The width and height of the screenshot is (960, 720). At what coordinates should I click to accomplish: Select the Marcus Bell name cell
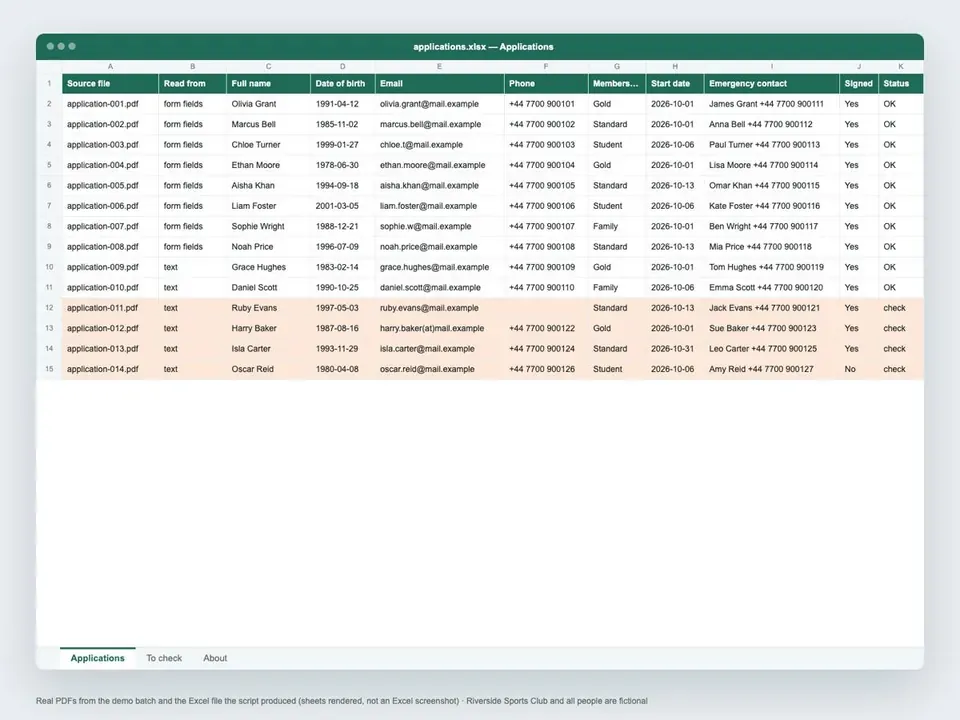[x=268, y=124]
